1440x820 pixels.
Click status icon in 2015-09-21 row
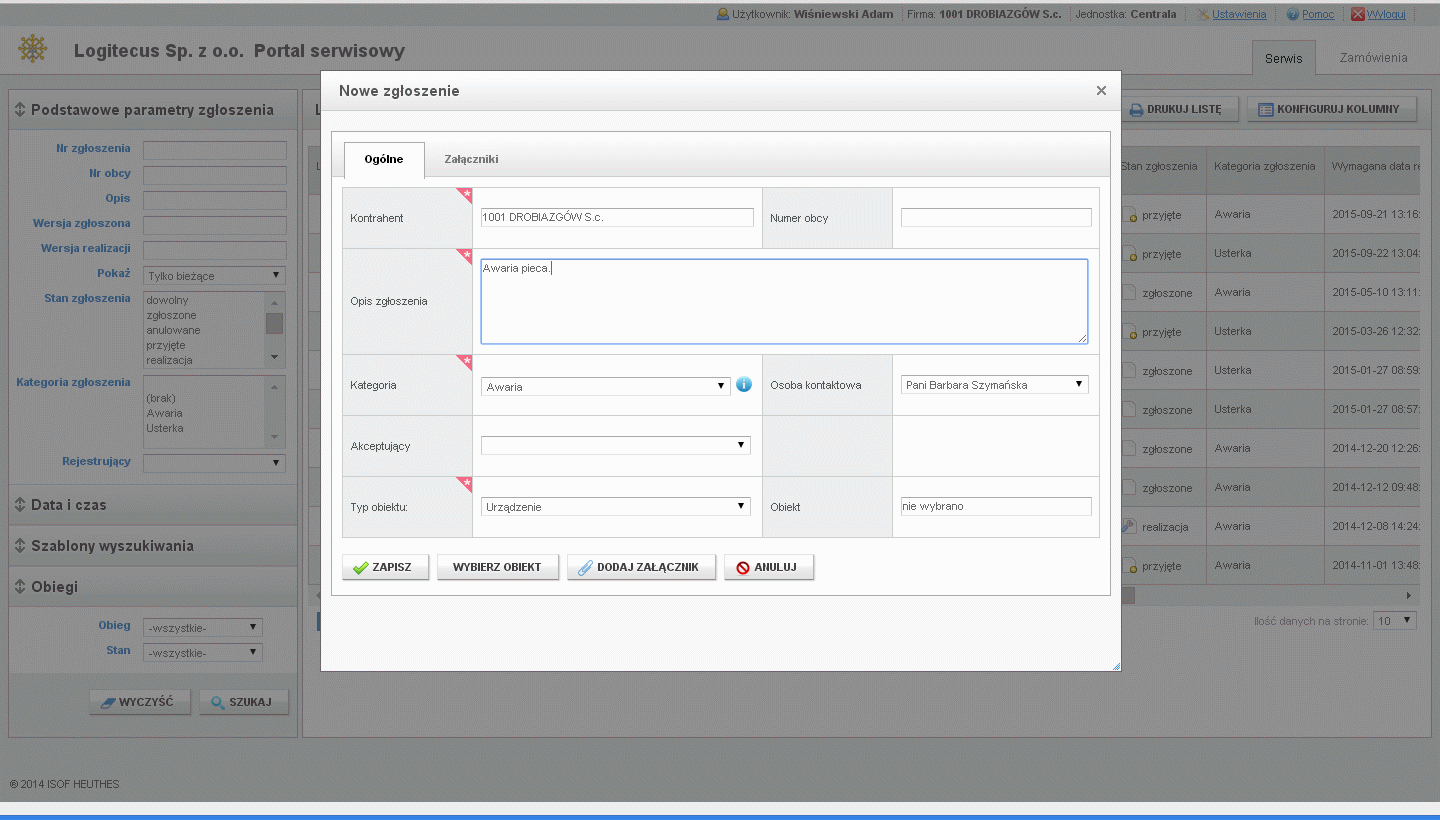pos(1129,214)
